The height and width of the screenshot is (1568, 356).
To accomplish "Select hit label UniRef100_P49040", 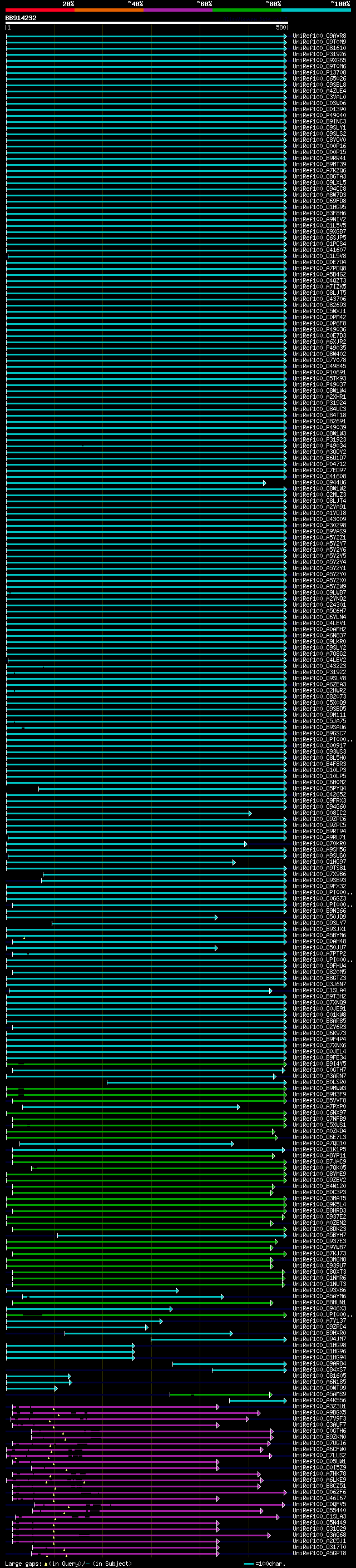I will tap(319, 115).
